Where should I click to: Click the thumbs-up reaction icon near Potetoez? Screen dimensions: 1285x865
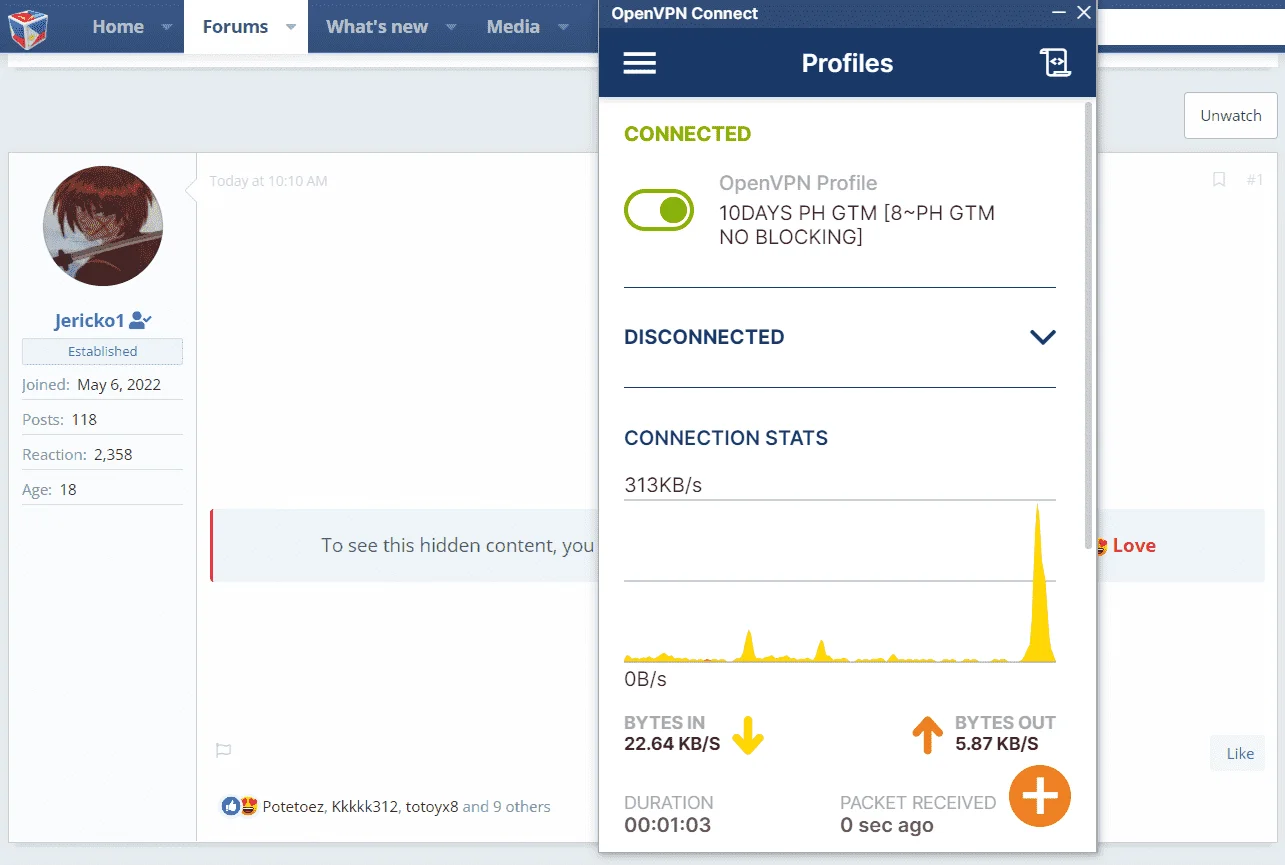[231, 806]
